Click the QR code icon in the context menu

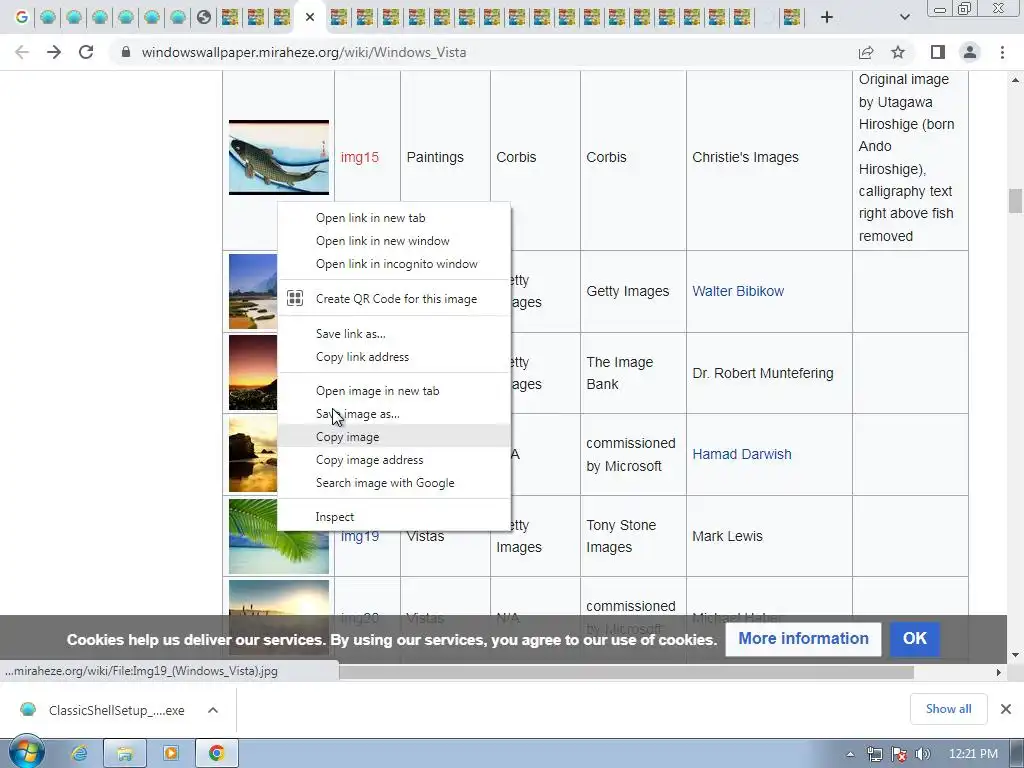(295, 298)
